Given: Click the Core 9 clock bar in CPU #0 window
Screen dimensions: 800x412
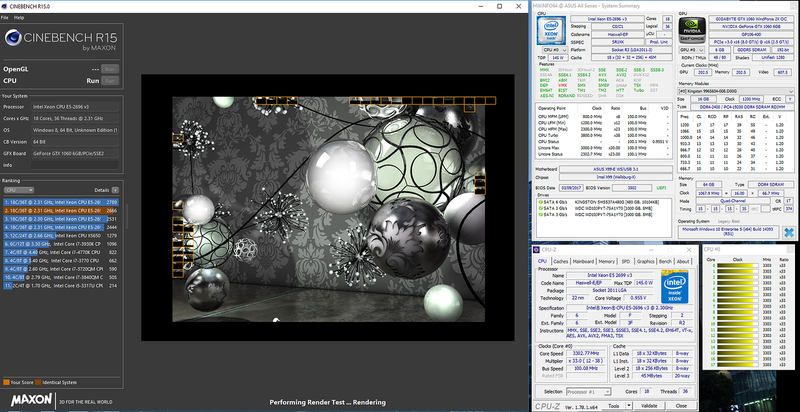Looking at the screenshot, I should pyautogui.click(x=737, y=318).
